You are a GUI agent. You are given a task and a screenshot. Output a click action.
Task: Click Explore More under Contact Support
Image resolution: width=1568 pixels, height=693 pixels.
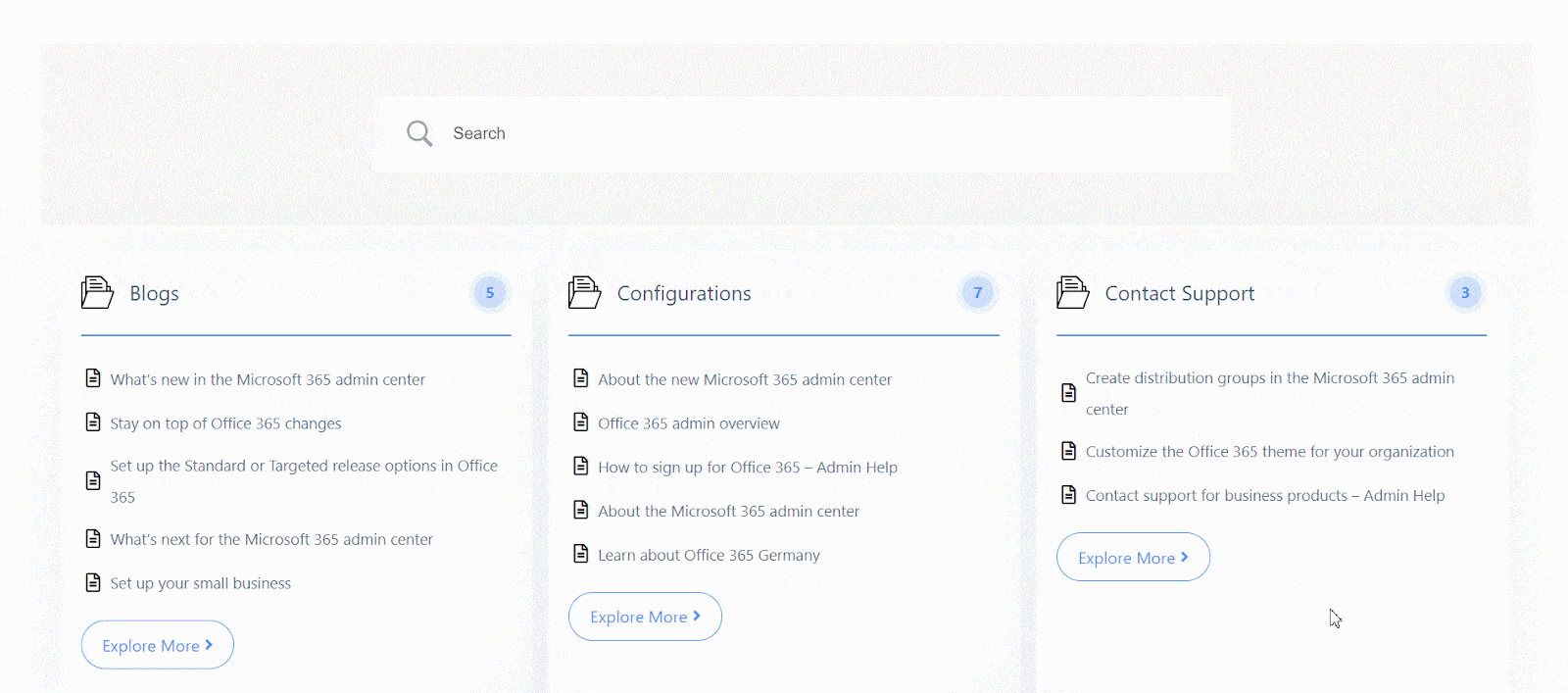pyautogui.click(x=1133, y=557)
